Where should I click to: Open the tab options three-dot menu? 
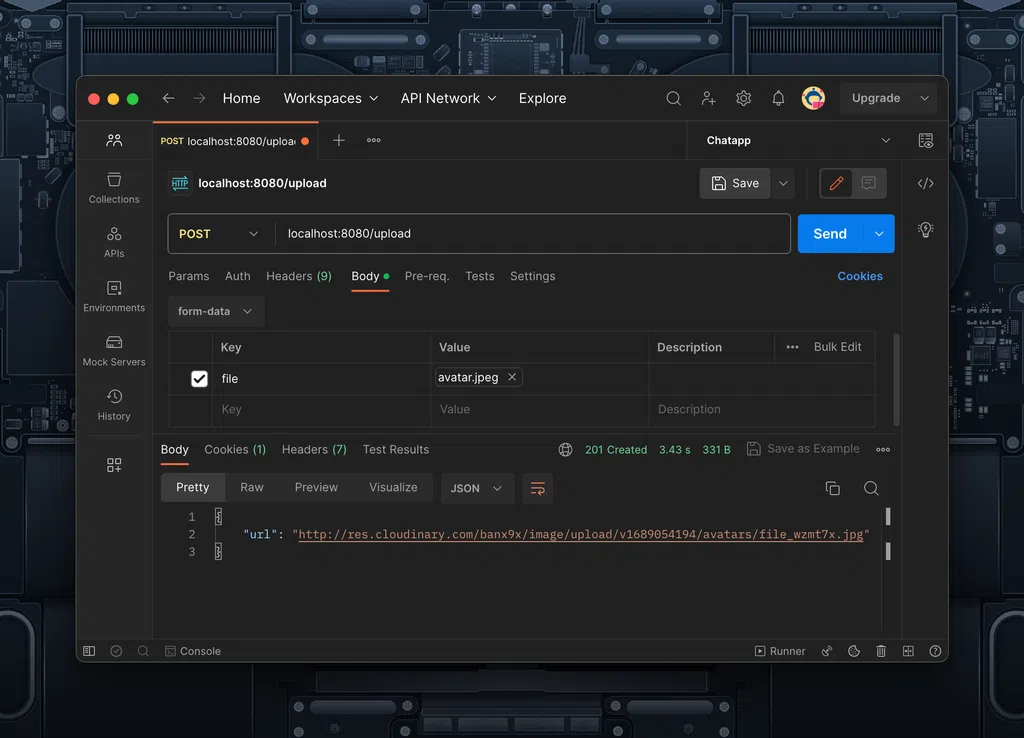(374, 140)
